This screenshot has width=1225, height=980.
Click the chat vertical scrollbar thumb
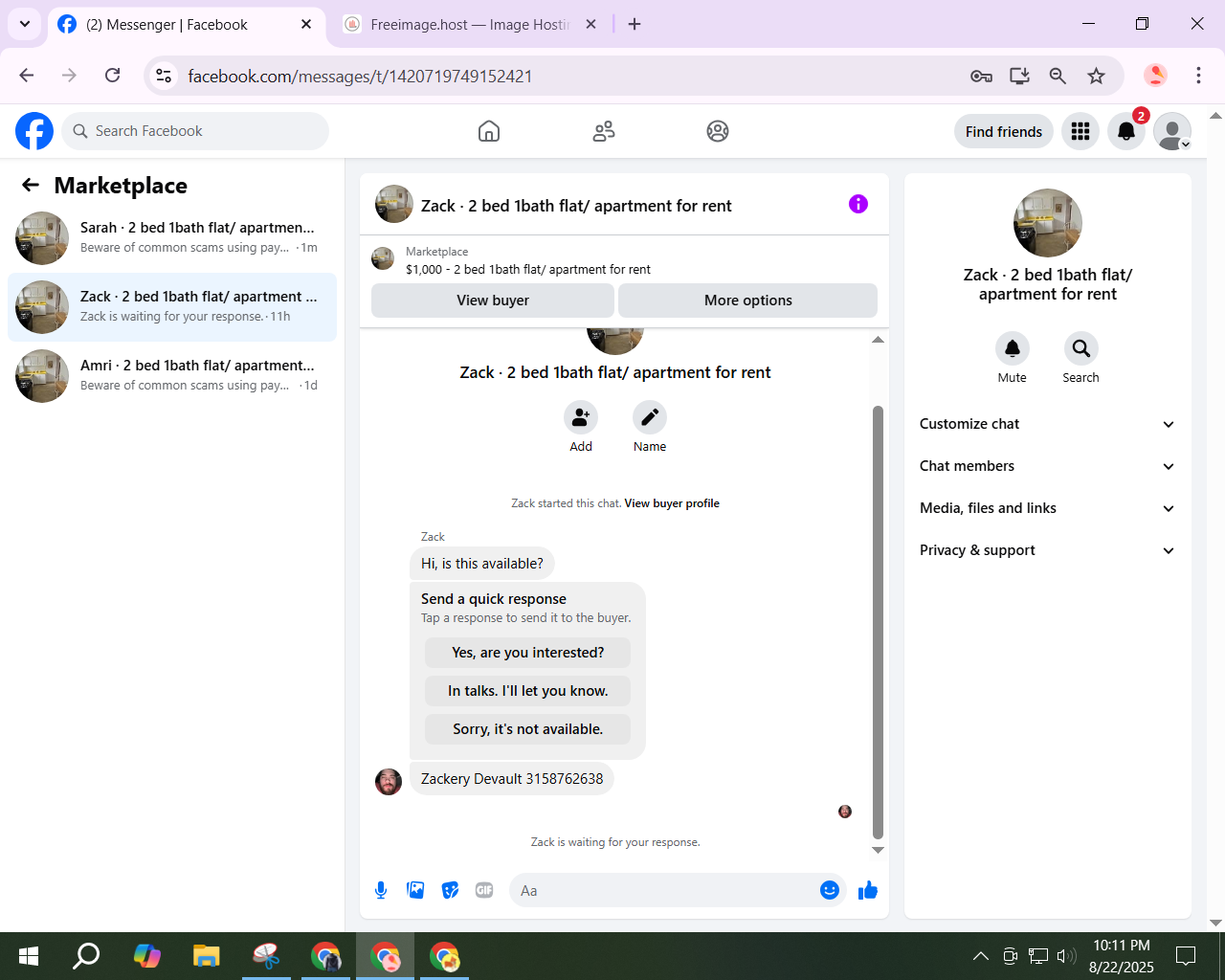[878, 622]
